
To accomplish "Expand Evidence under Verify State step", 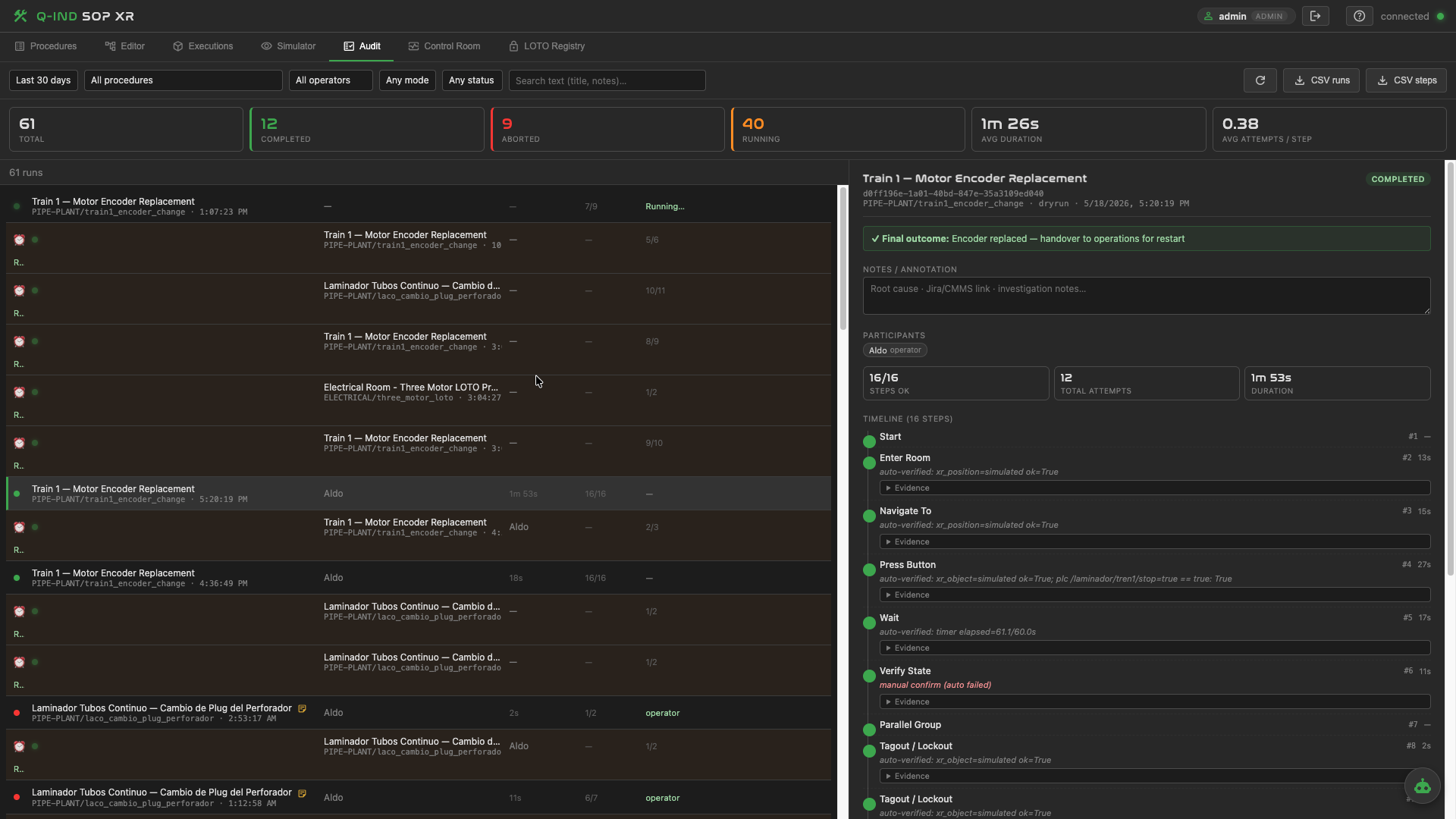I will (1155, 701).
